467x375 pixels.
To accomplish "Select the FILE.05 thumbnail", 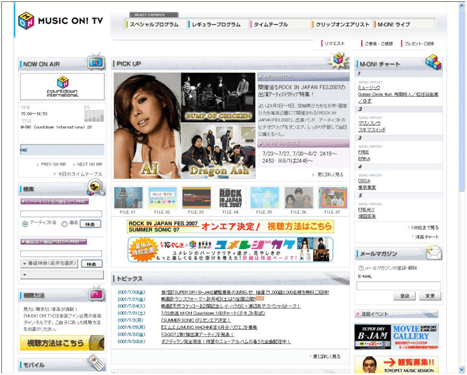I will (x=264, y=198).
